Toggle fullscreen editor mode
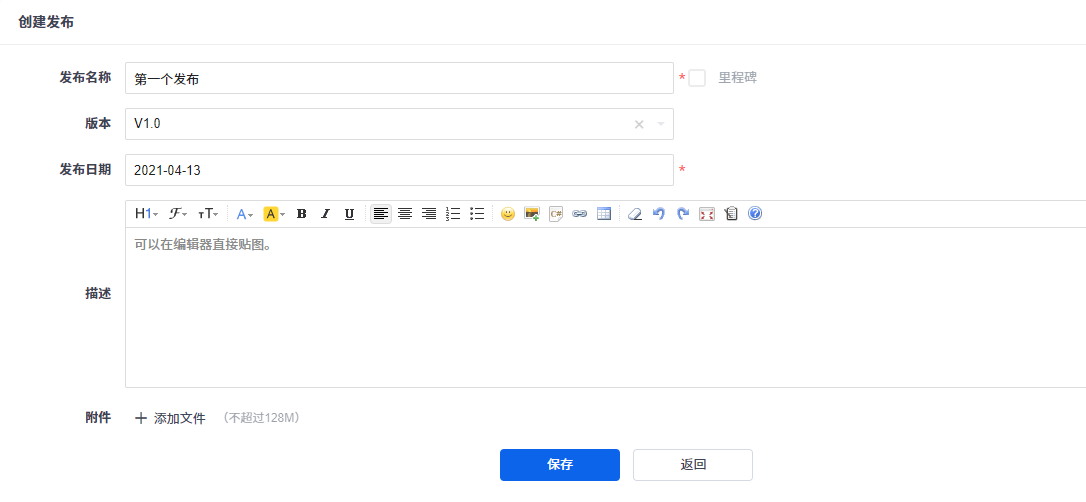Screen dimensions: 1086x502 [706, 214]
